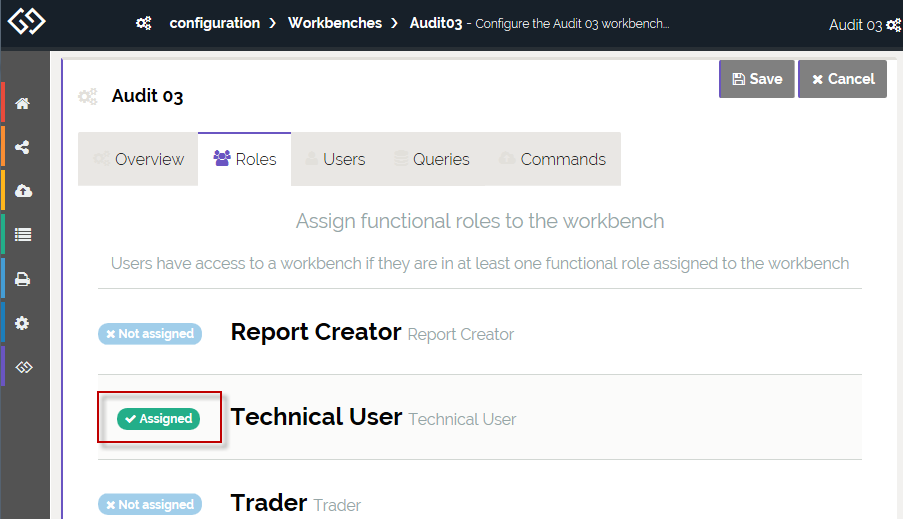Click the home icon in the sidebar

(x=22, y=104)
